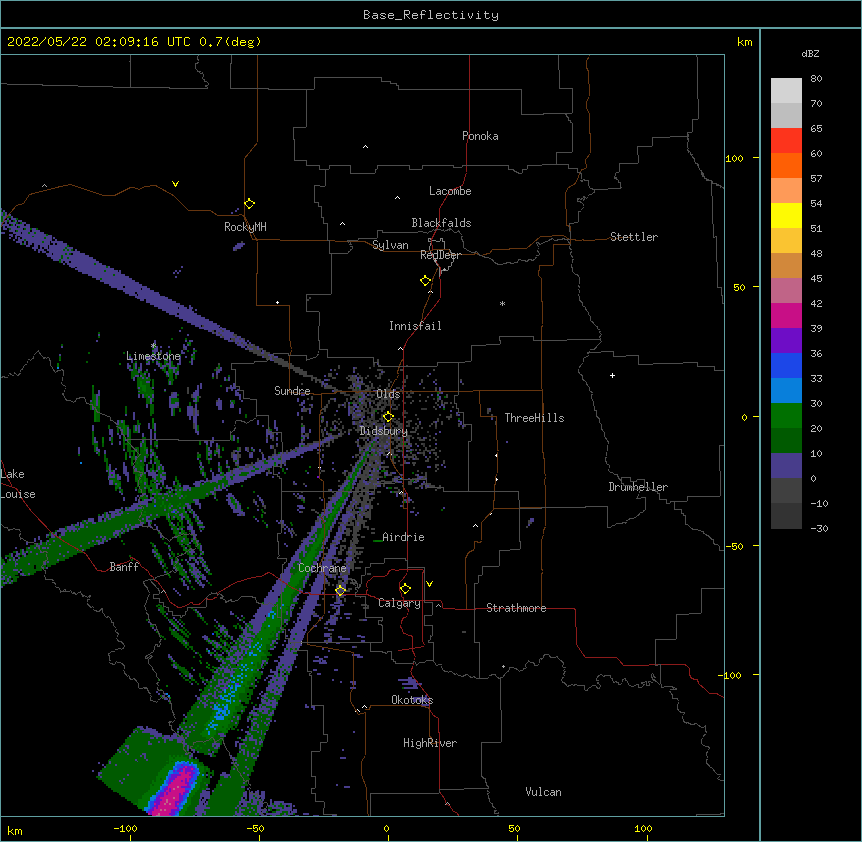Pick the violet 36–39 dBZ legend swatch
862x842 pixels.
pyautogui.click(x=786, y=341)
